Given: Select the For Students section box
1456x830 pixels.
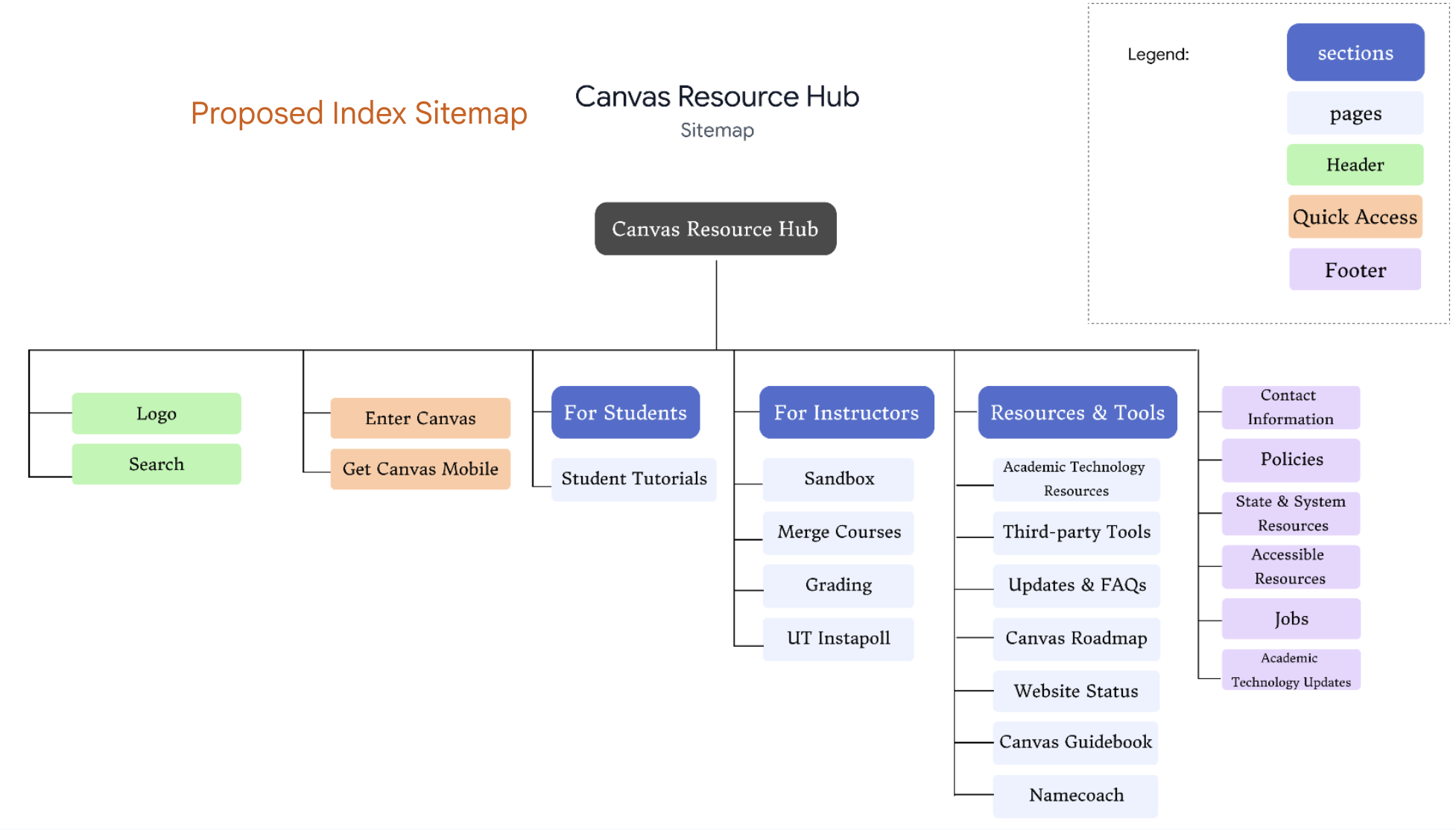Looking at the screenshot, I should point(625,412).
